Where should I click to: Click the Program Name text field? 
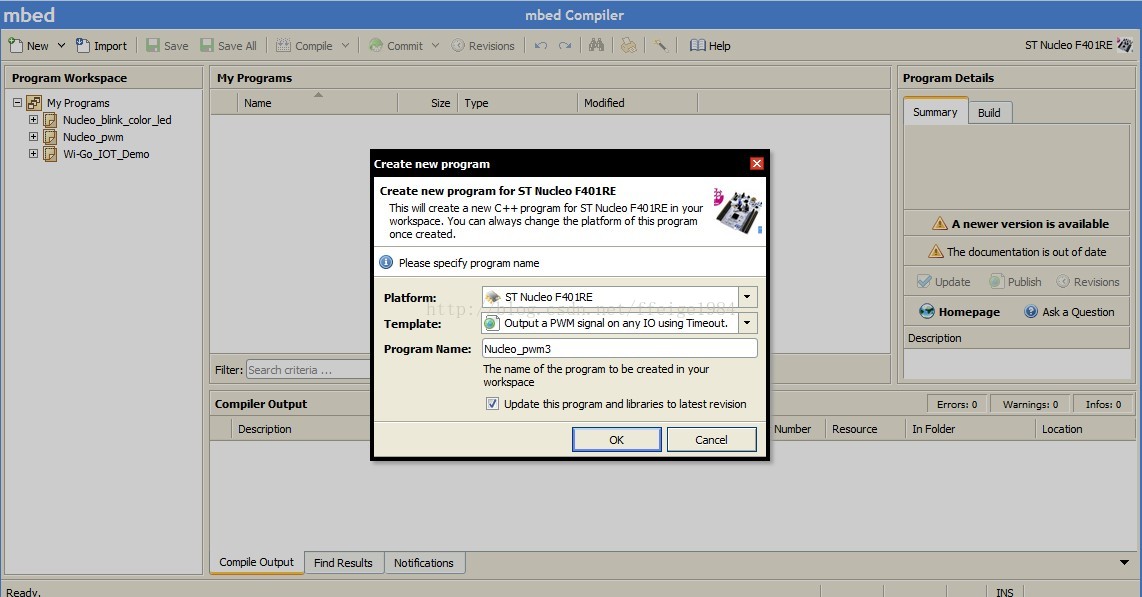[x=619, y=349]
